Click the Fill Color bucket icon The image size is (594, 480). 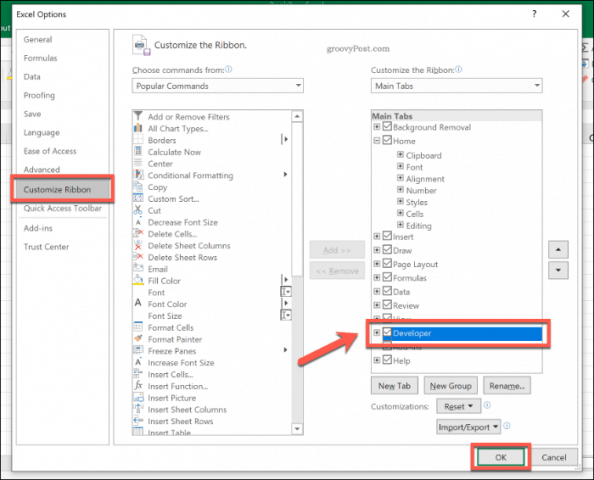(138, 280)
